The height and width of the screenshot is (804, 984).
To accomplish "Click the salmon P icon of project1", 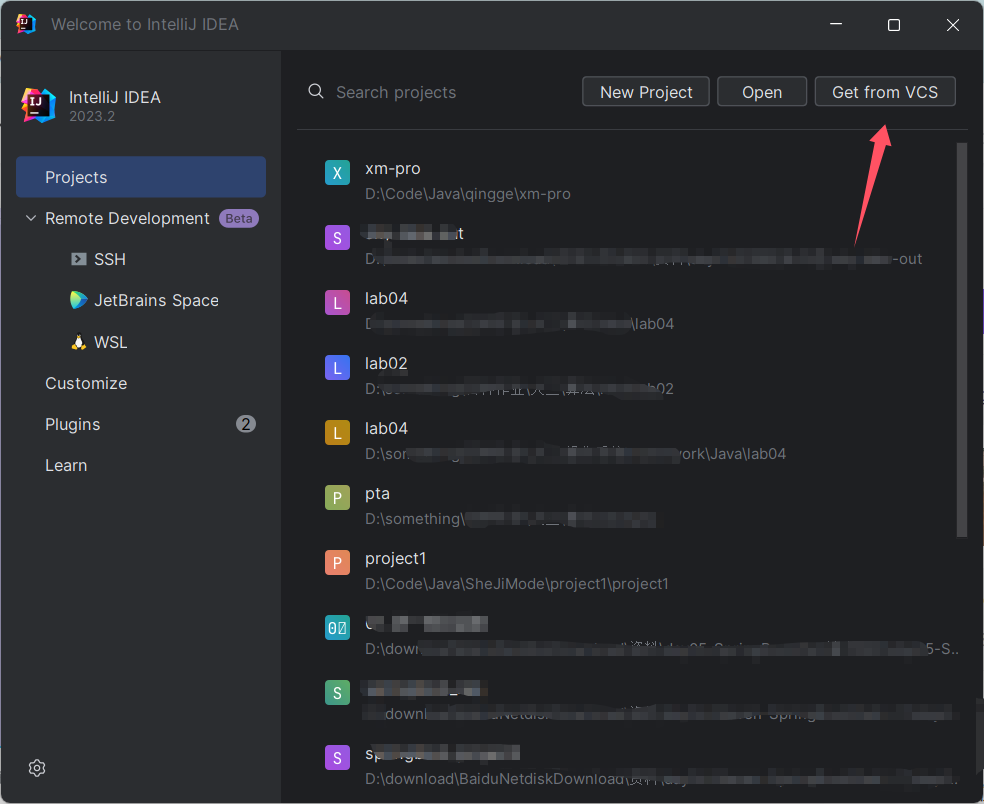I will coord(337,562).
